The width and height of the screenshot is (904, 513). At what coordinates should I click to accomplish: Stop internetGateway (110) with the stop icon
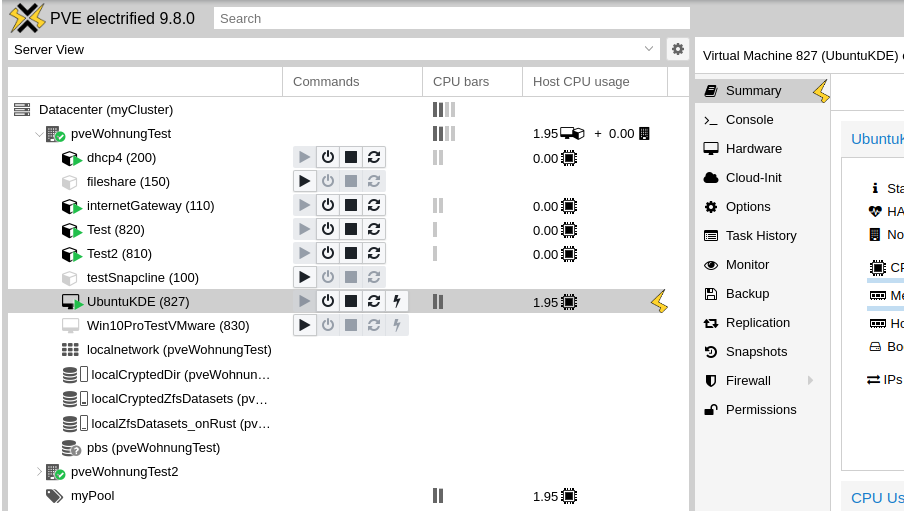pyautogui.click(x=351, y=205)
